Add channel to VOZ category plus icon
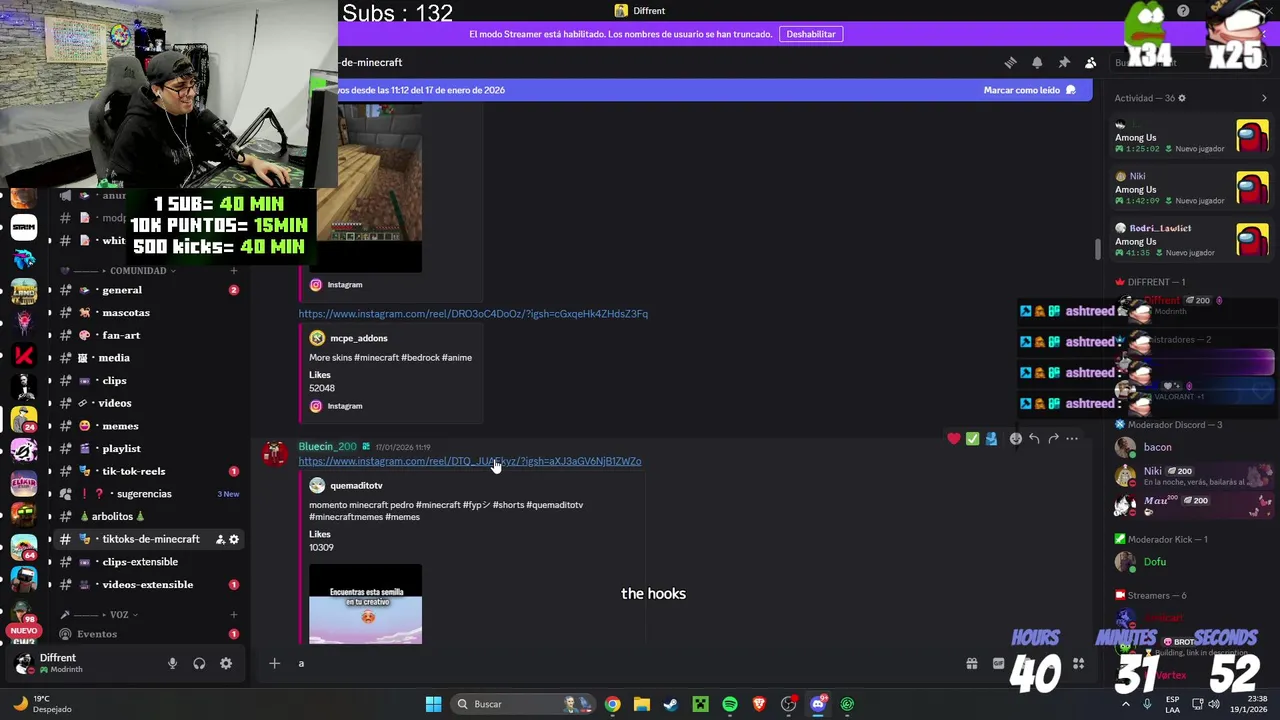 click(234, 615)
